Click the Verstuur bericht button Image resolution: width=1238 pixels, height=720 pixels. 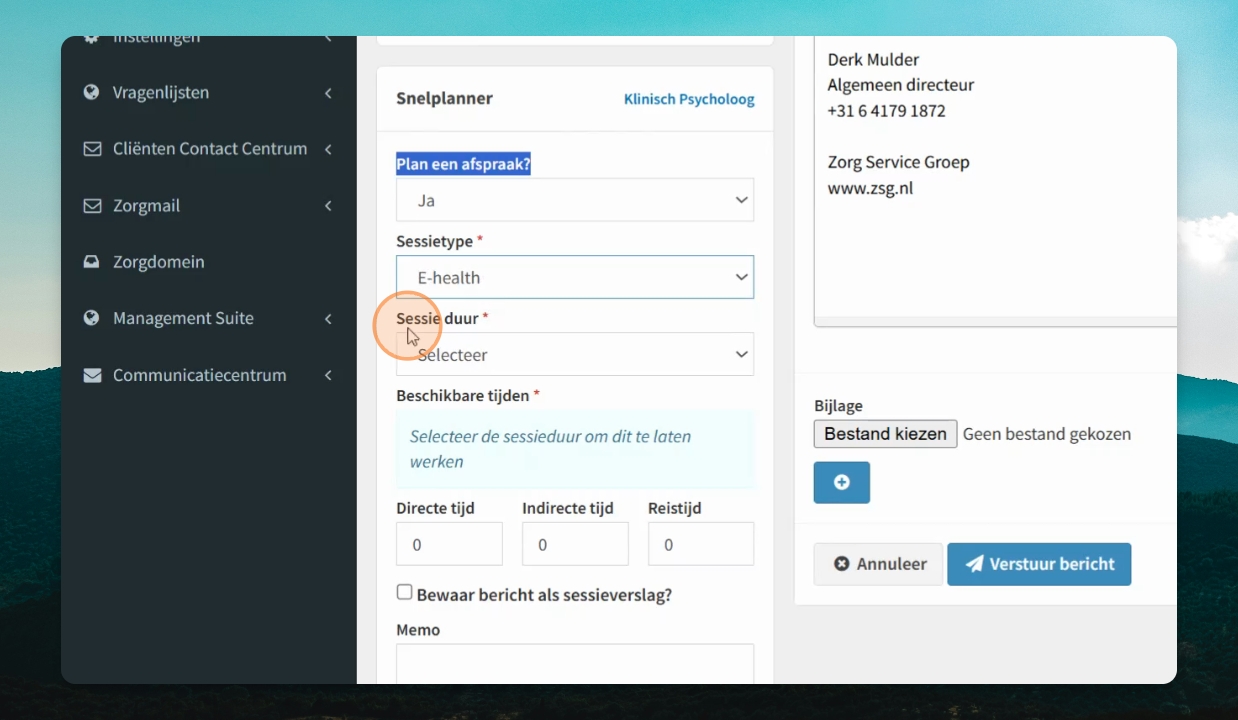click(1039, 564)
